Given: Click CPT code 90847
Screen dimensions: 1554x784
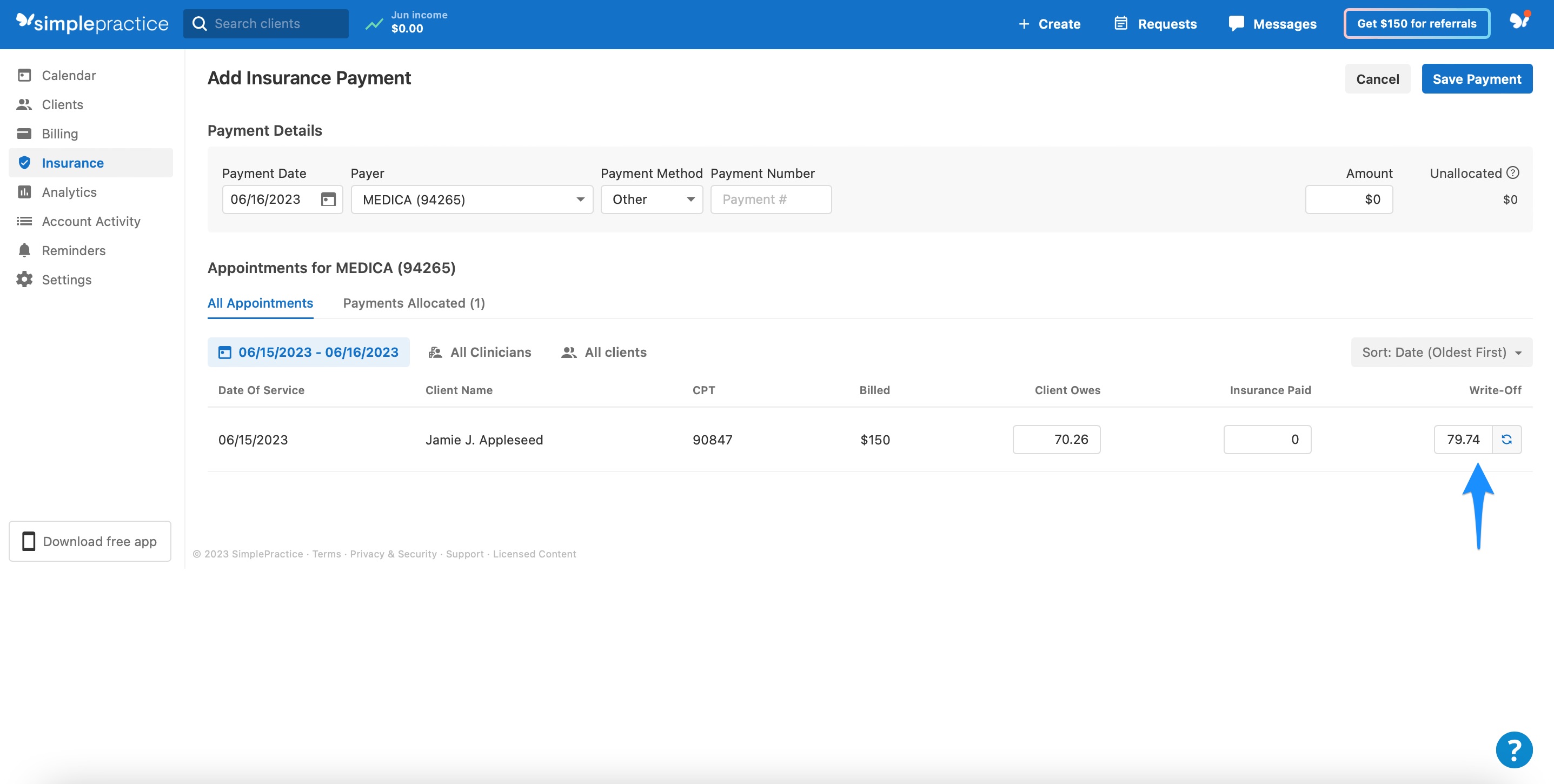Looking at the screenshot, I should [x=712, y=440].
